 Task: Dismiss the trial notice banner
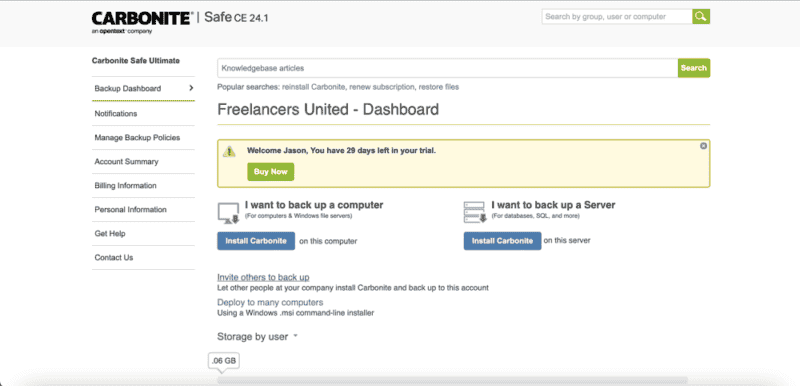(704, 146)
